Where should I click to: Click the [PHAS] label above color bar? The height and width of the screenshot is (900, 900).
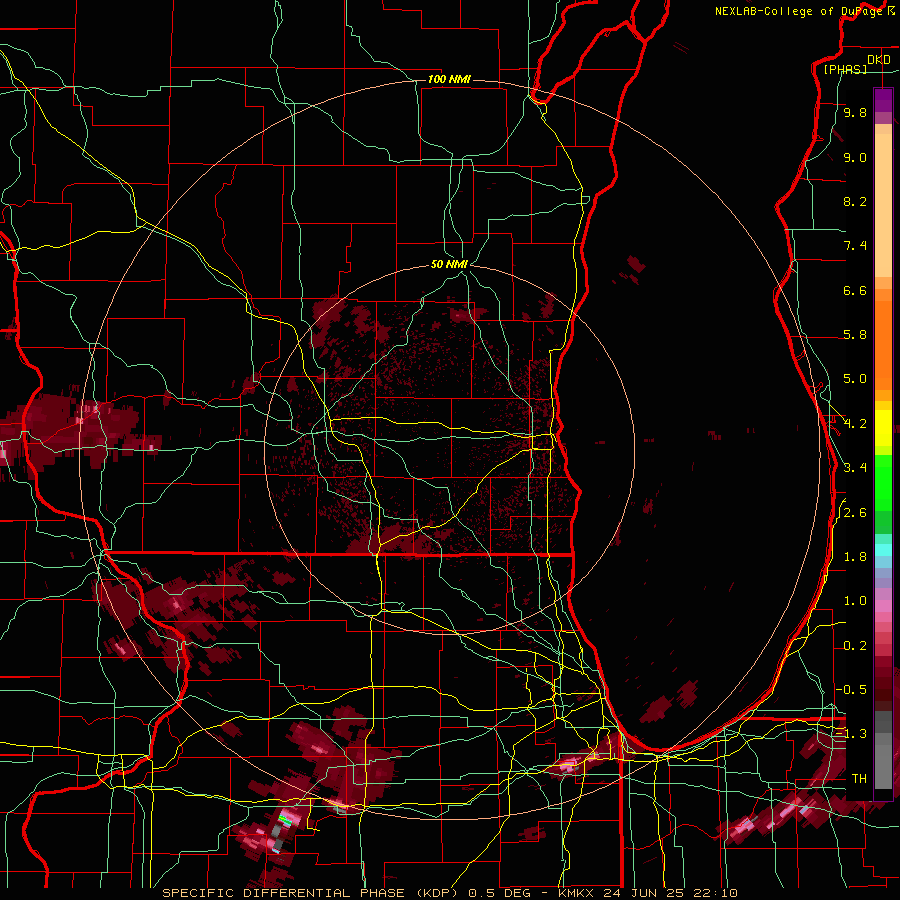click(x=845, y=70)
